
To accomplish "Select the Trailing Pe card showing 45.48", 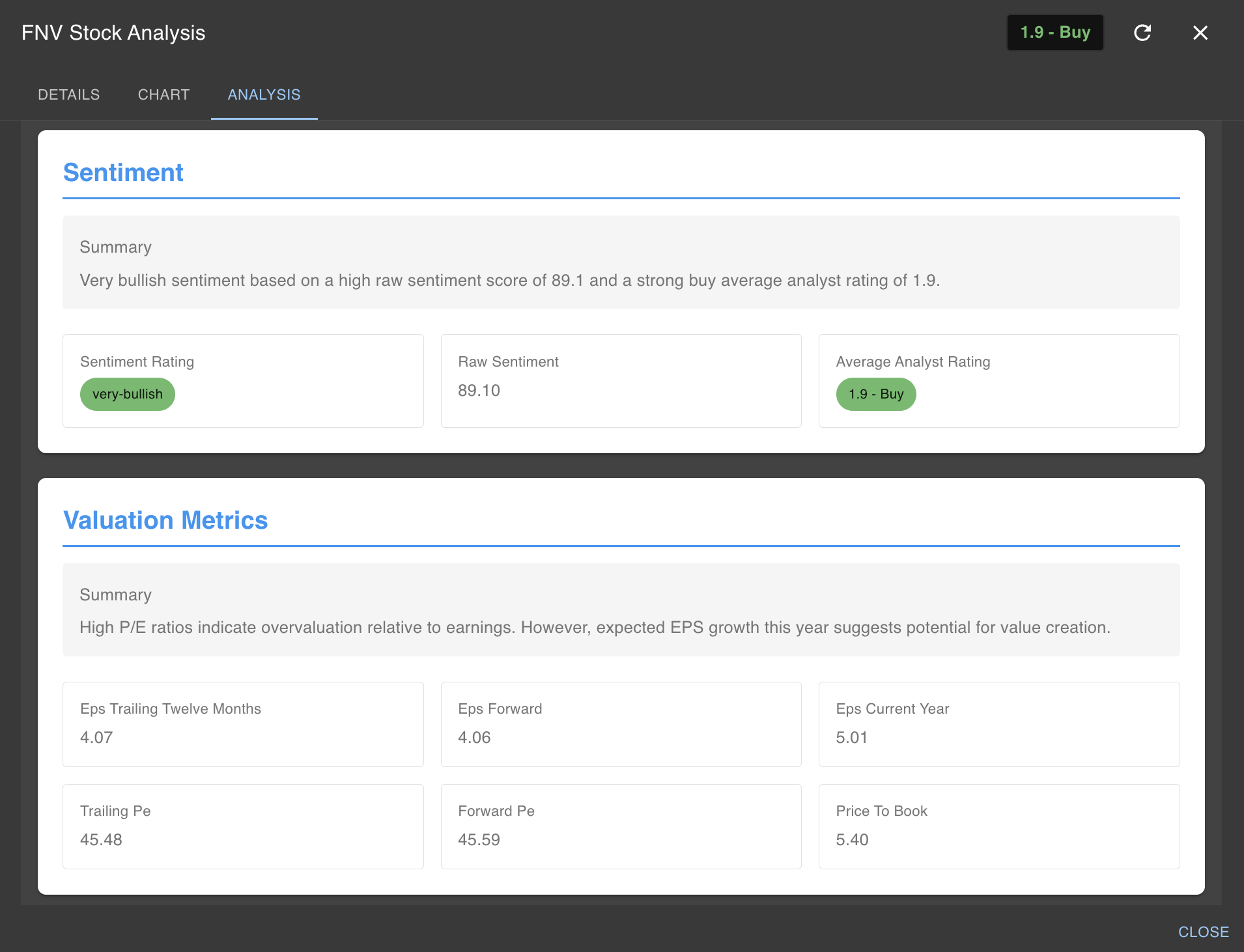I will click(243, 826).
